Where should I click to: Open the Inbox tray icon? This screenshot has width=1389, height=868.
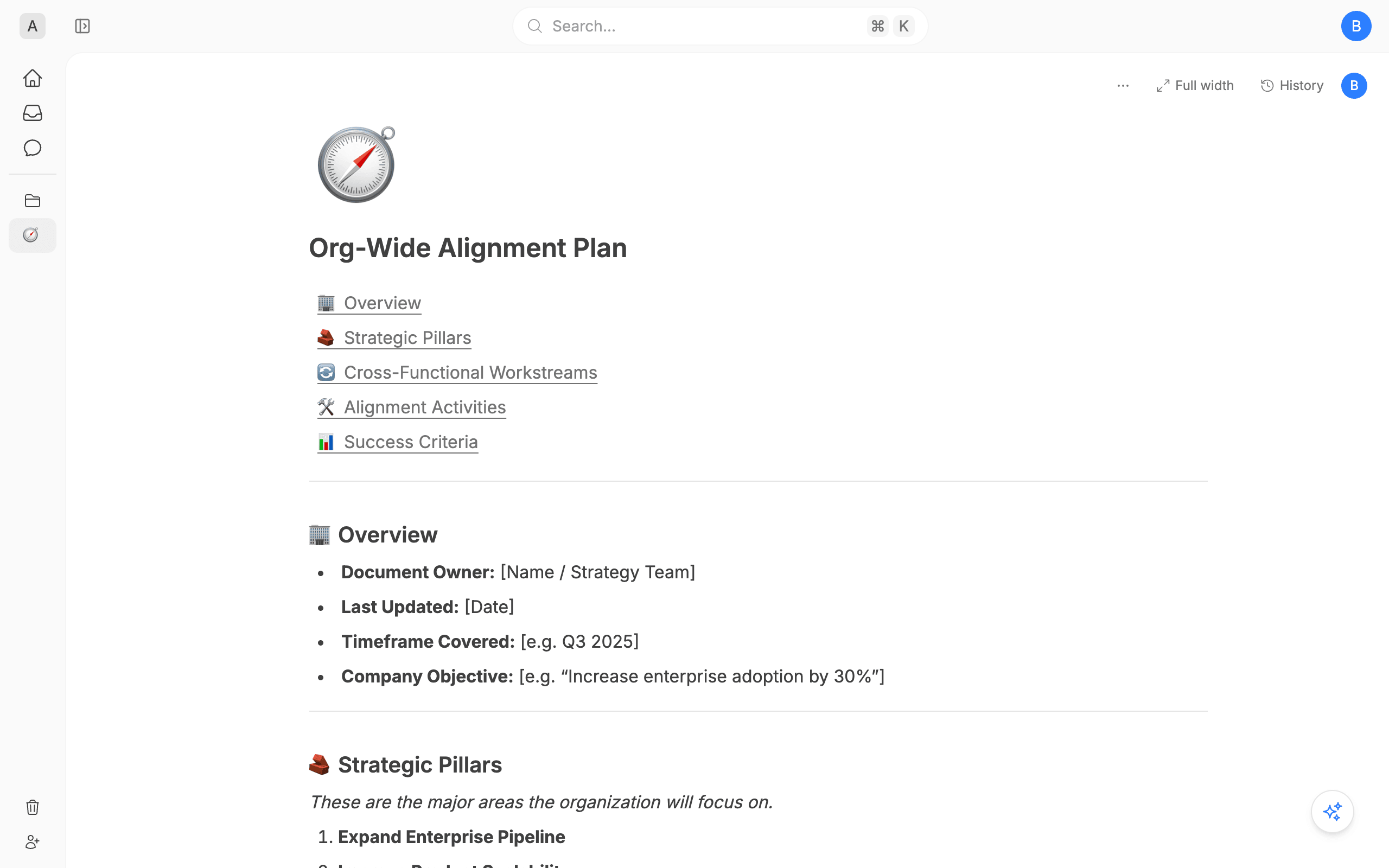tap(32, 113)
